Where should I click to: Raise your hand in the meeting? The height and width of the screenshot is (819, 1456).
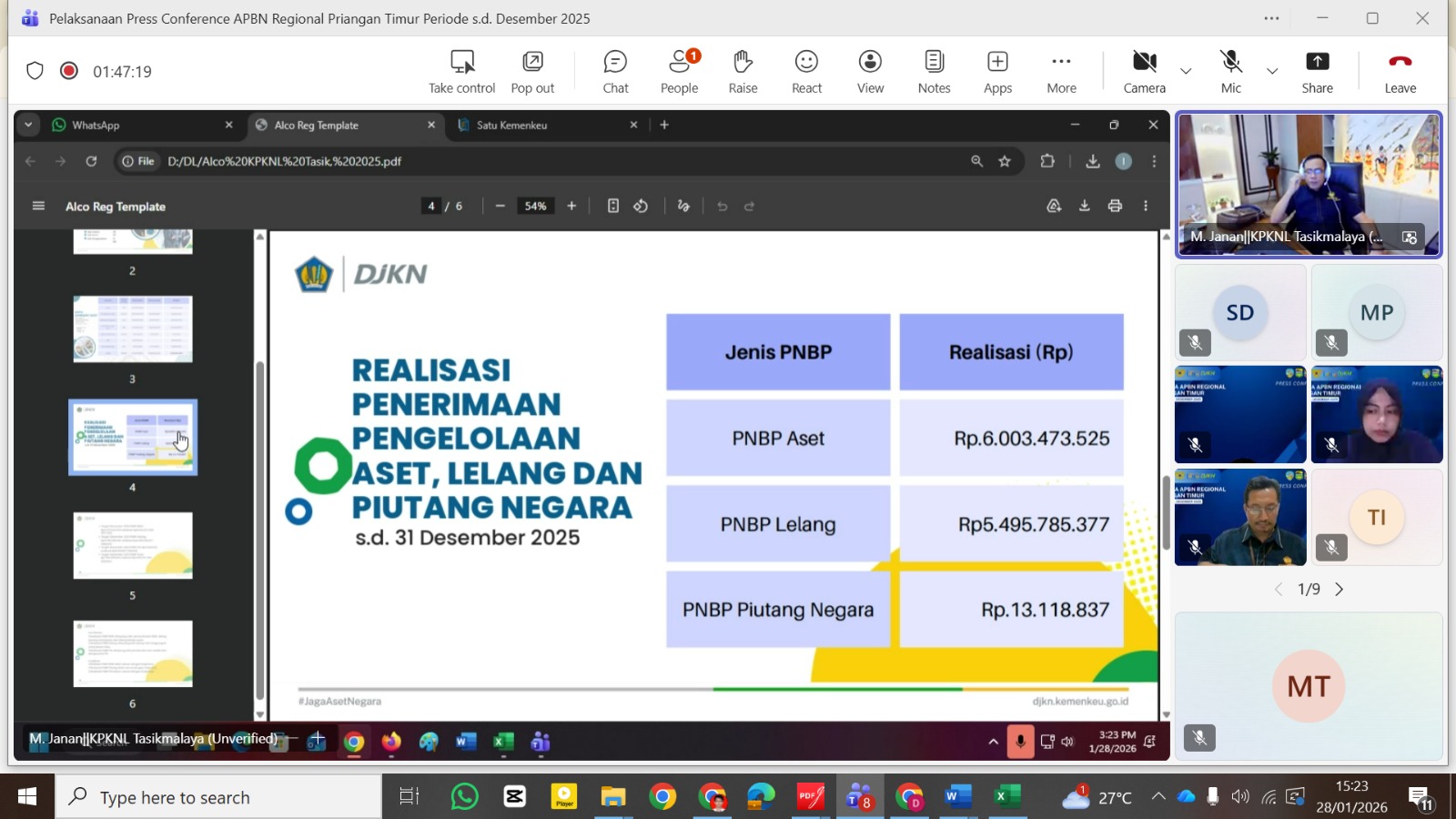(743, 71)
